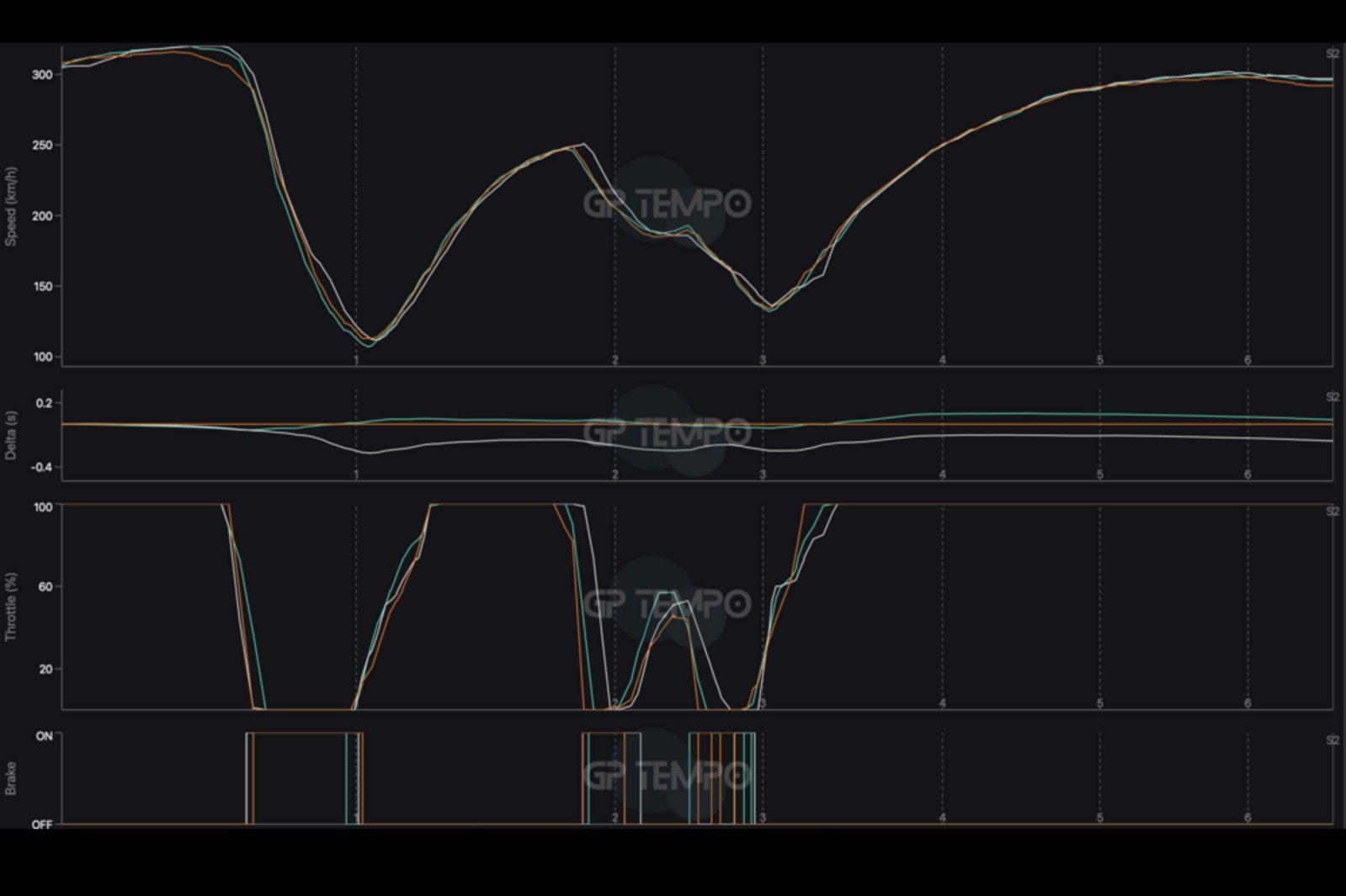
Task: Select the 0.2 tick on the delta axis
Action: click(44, 403)
